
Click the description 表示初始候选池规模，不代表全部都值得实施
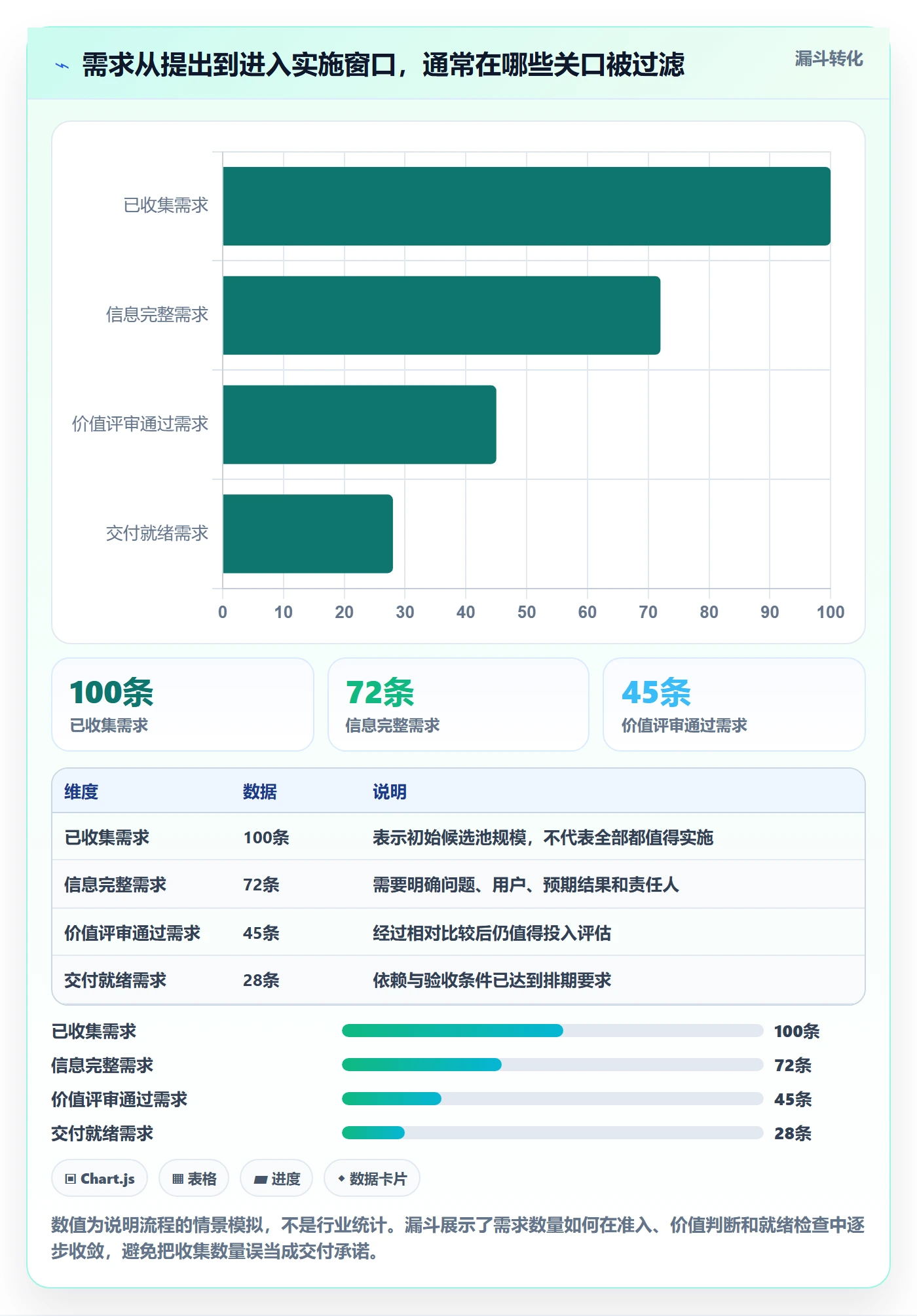pos(543,837)
